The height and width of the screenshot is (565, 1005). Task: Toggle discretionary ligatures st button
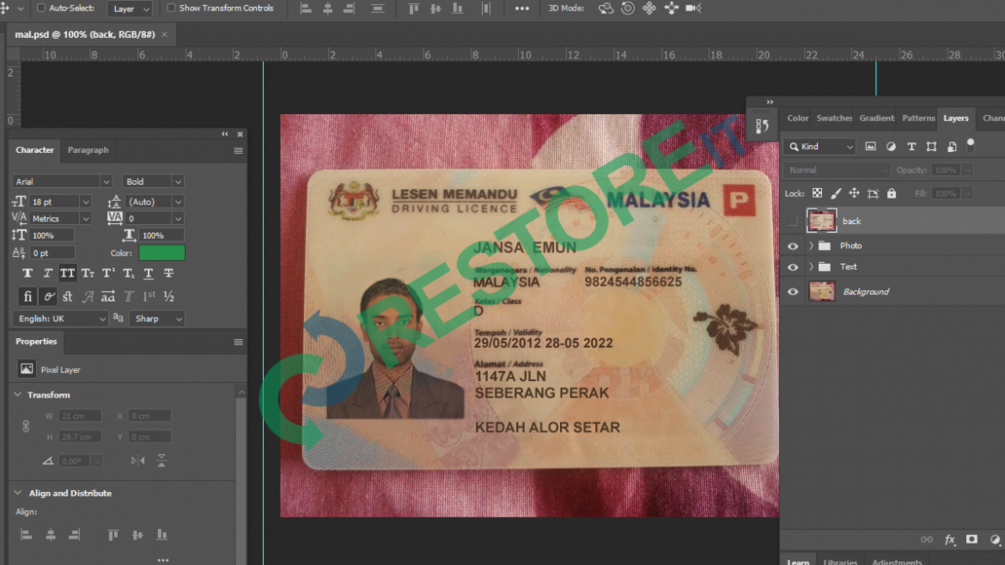pos(67,297)
